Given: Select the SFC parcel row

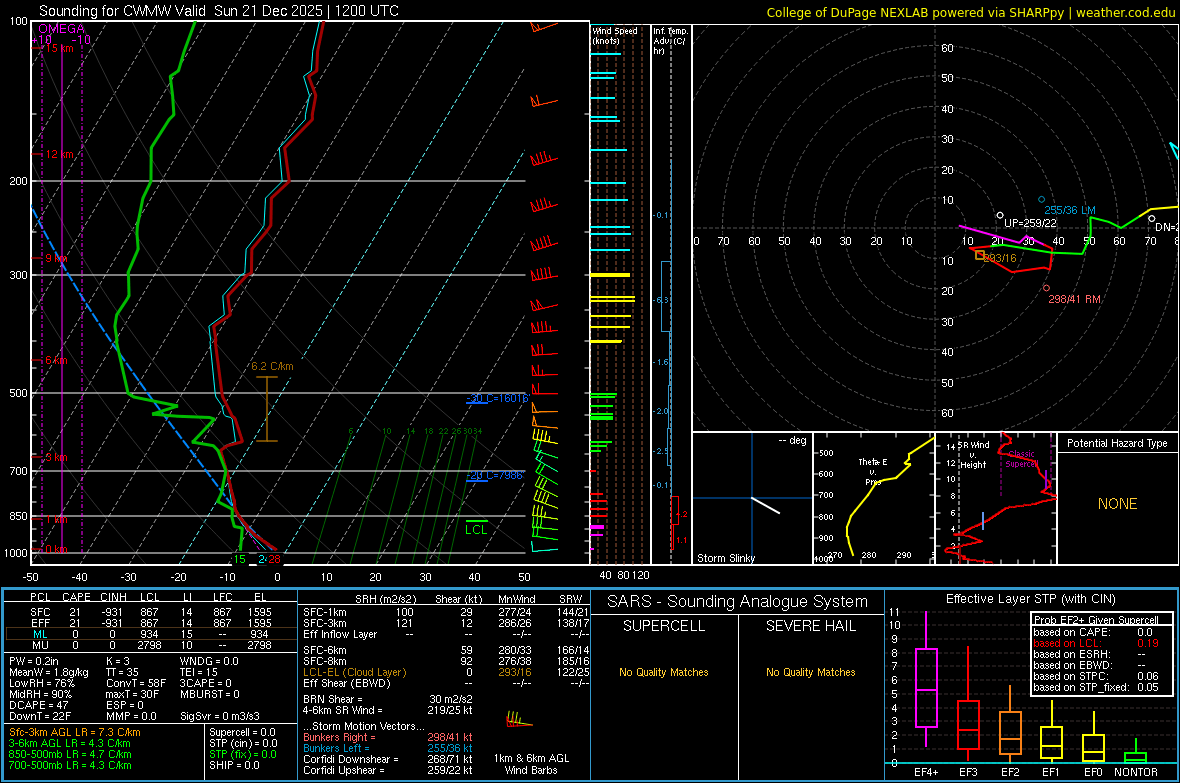Looking at the screenshot, I should [x=150, y=612].
